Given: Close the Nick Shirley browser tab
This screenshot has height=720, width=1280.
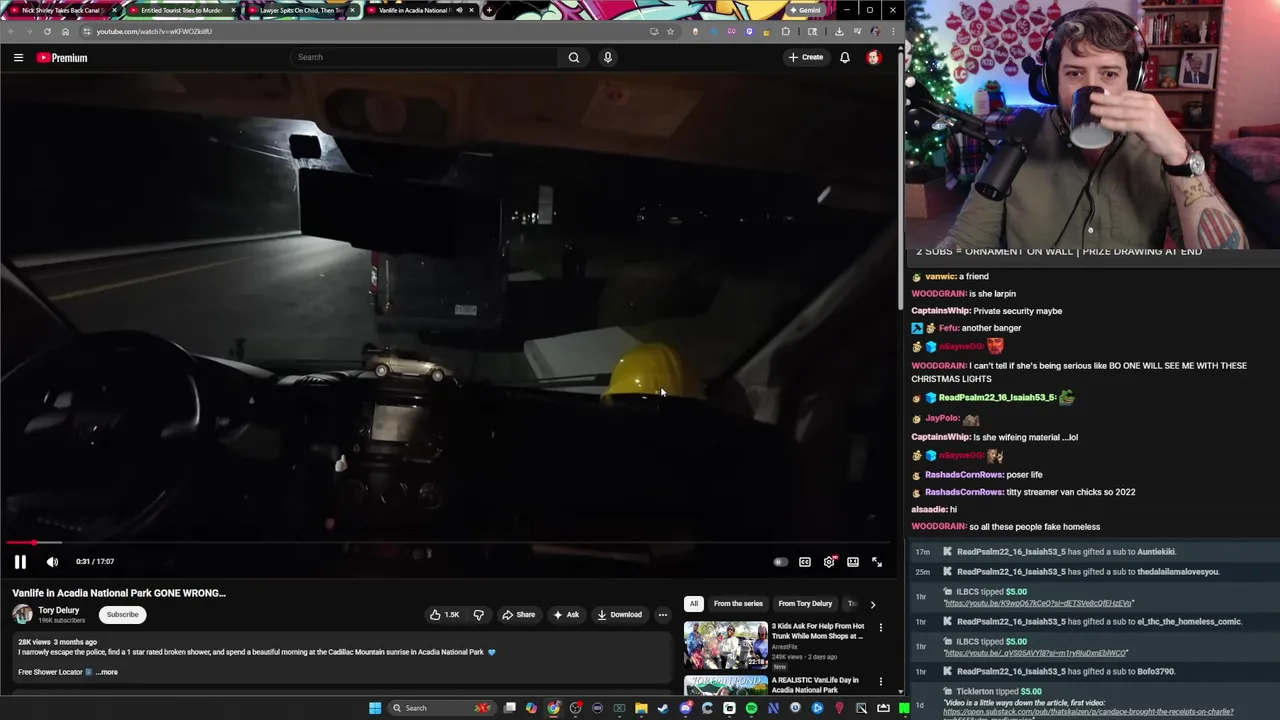Looking at the screenshot, I should click(114, 10).
